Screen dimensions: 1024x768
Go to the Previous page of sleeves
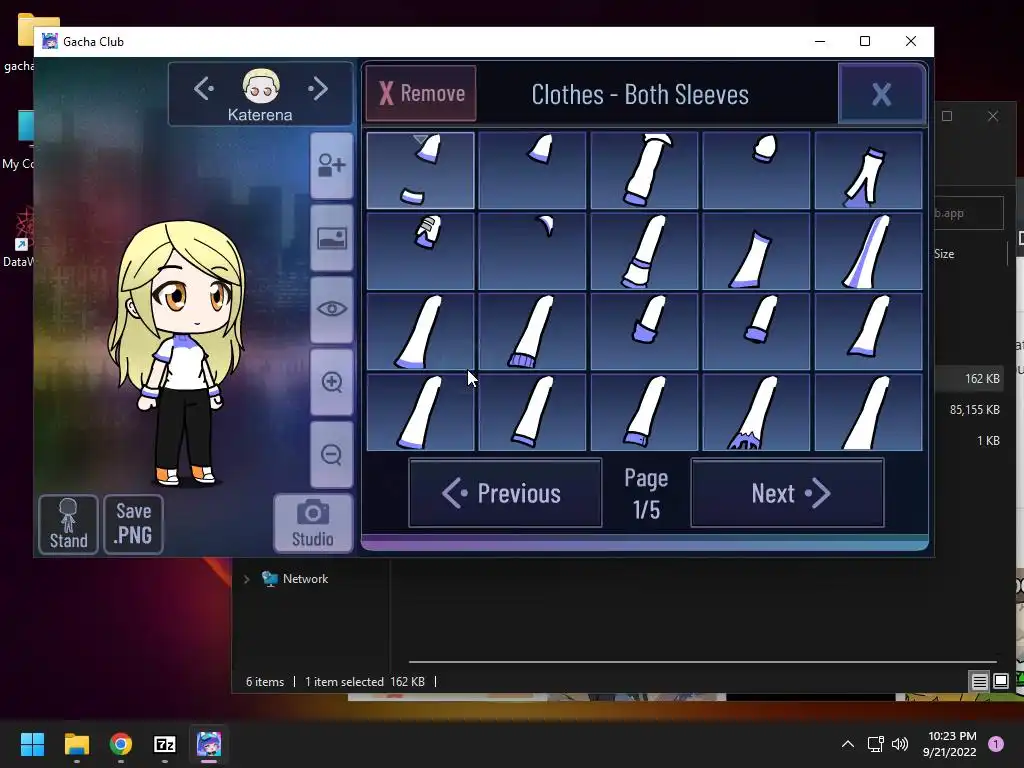[505, 493]
